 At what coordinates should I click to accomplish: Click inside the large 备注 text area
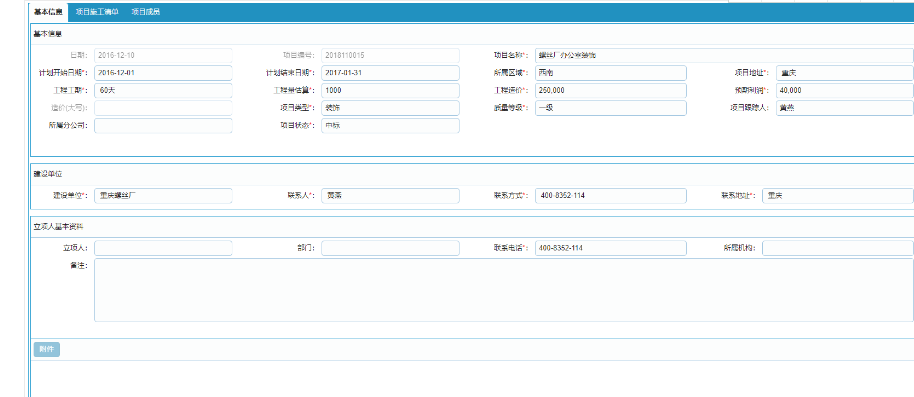504,290
